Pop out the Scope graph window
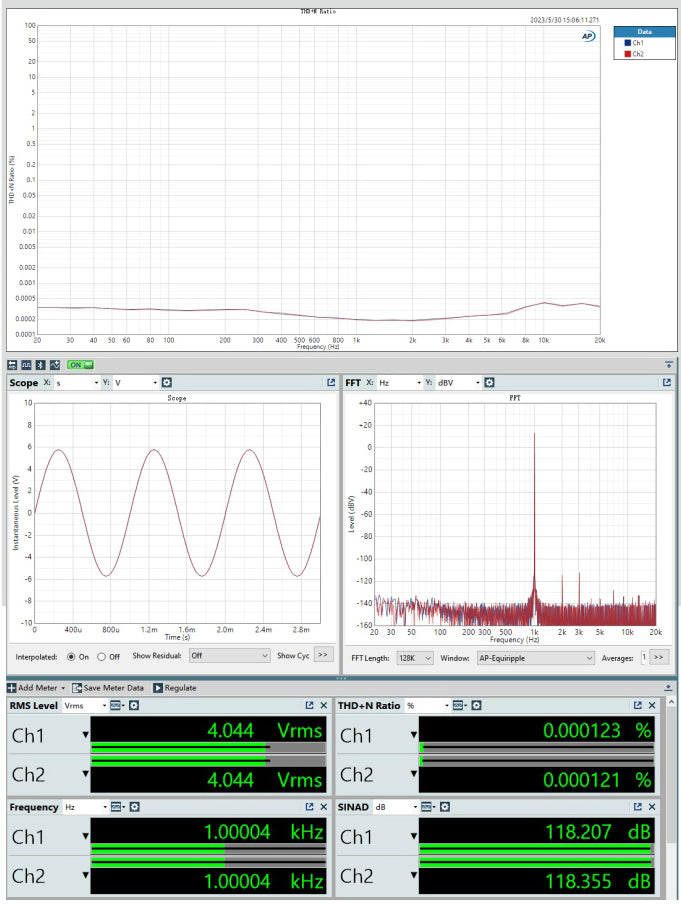This screenshot has width=681, height=904. tap(331, 383)
